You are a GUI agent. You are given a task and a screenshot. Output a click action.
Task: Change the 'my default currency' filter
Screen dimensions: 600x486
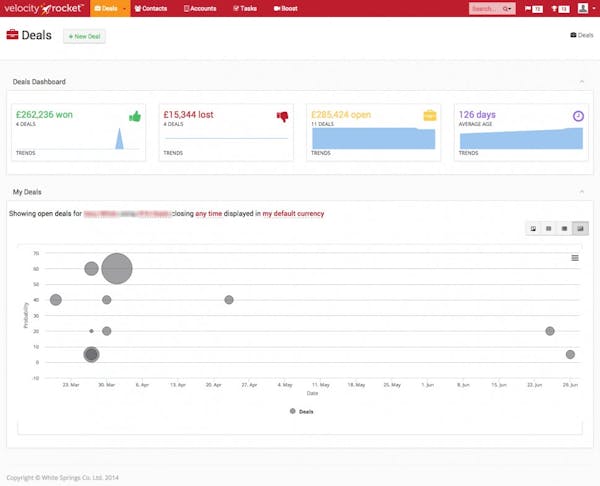[293, 214]
